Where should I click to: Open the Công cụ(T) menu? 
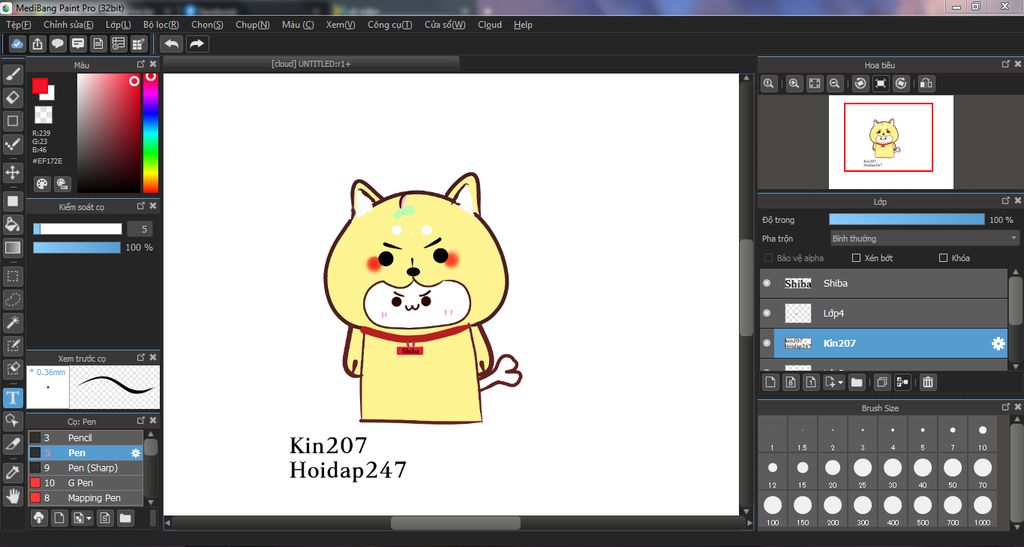click(389, 25)
